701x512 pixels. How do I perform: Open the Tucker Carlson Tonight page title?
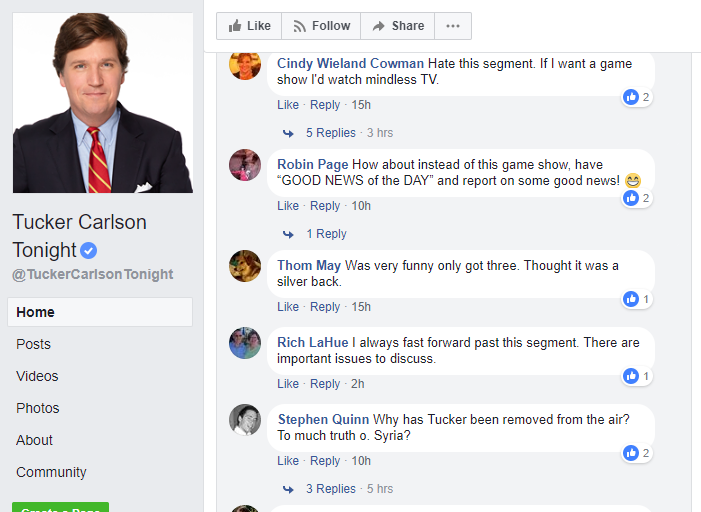pyautogui.click(x=80, y=236)
